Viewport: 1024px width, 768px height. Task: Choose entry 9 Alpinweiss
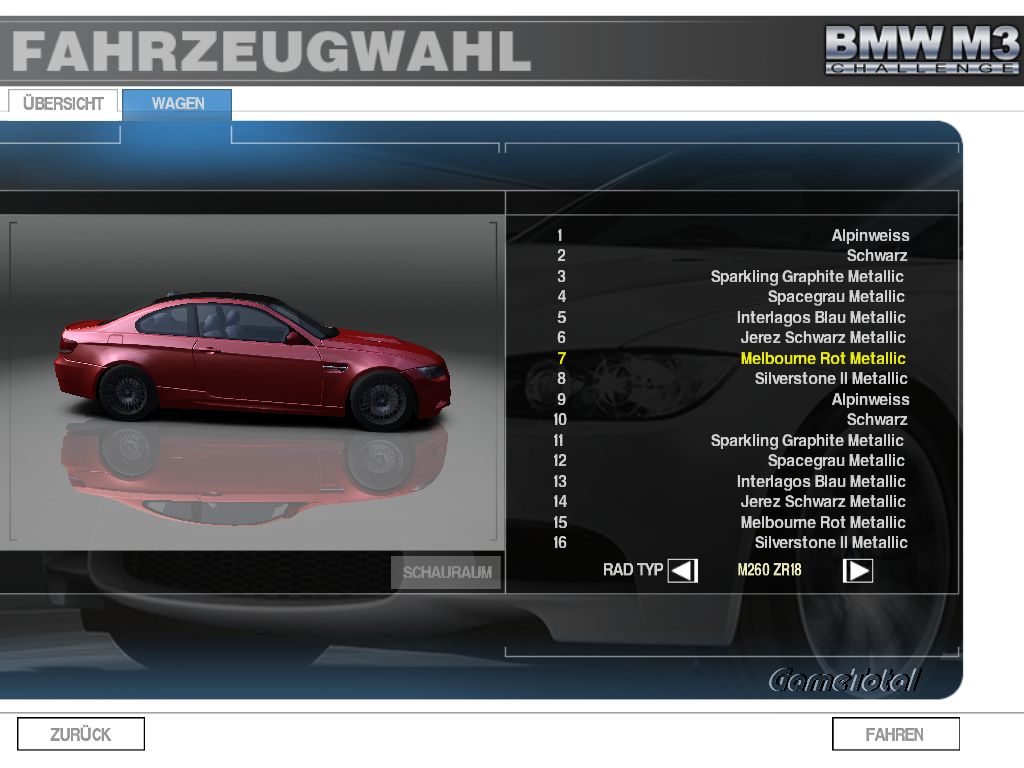click(x=731, y=399)
